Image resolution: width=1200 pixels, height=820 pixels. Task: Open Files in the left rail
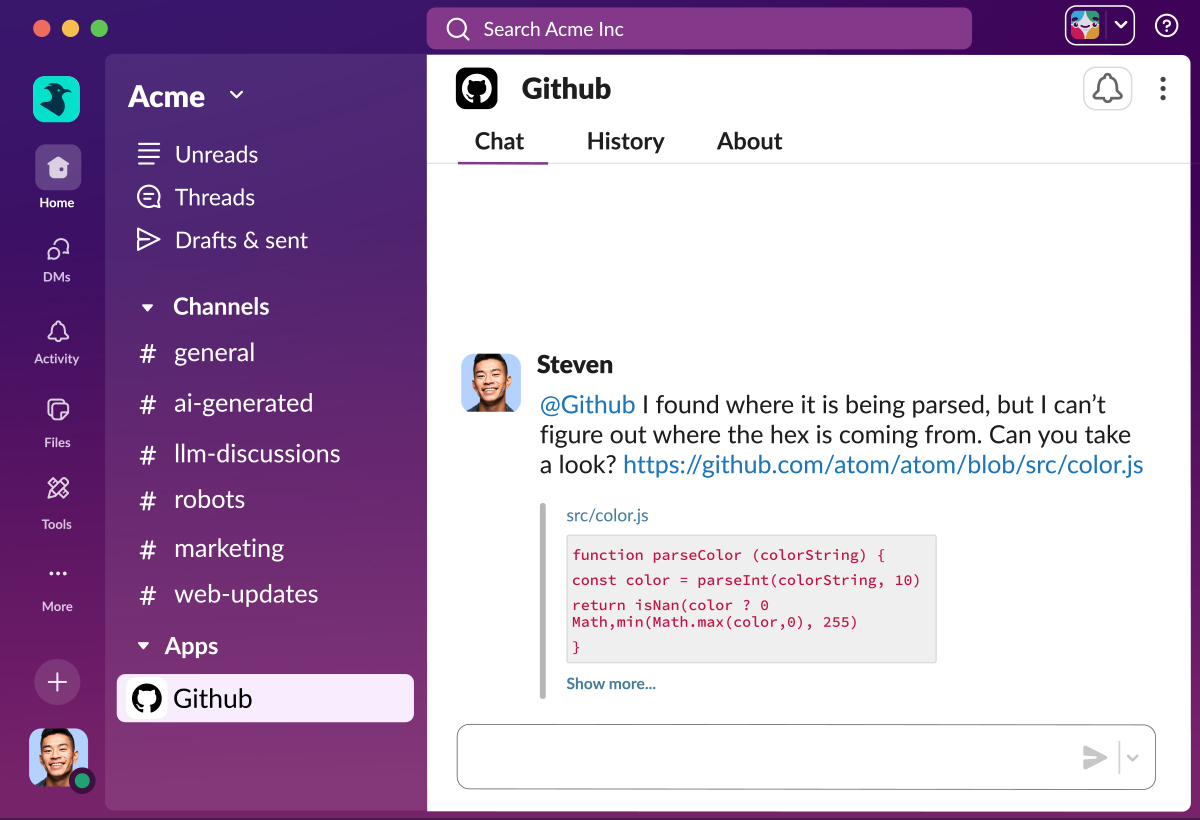click(57, 410)
